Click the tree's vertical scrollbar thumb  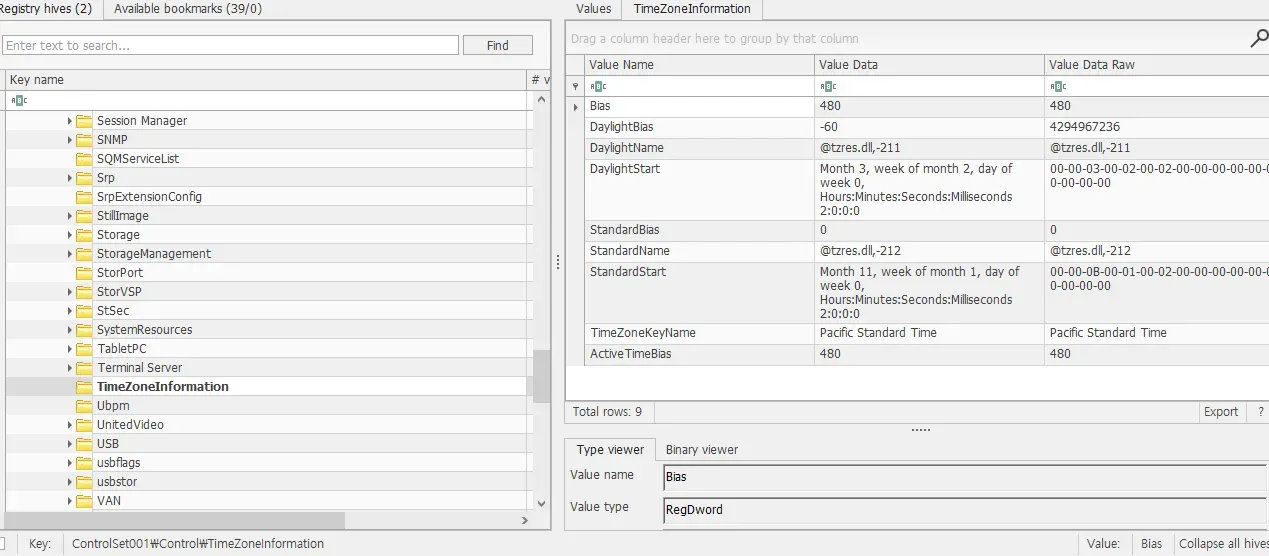click(541, 376)
